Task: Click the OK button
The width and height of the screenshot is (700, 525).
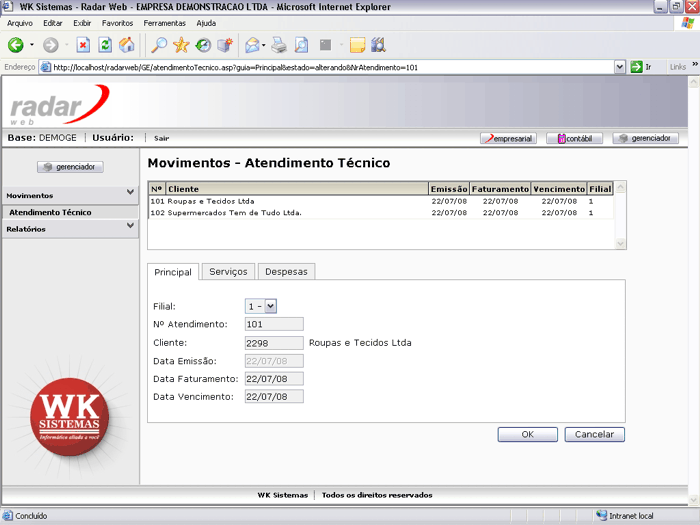Action: tap(527, 435)
